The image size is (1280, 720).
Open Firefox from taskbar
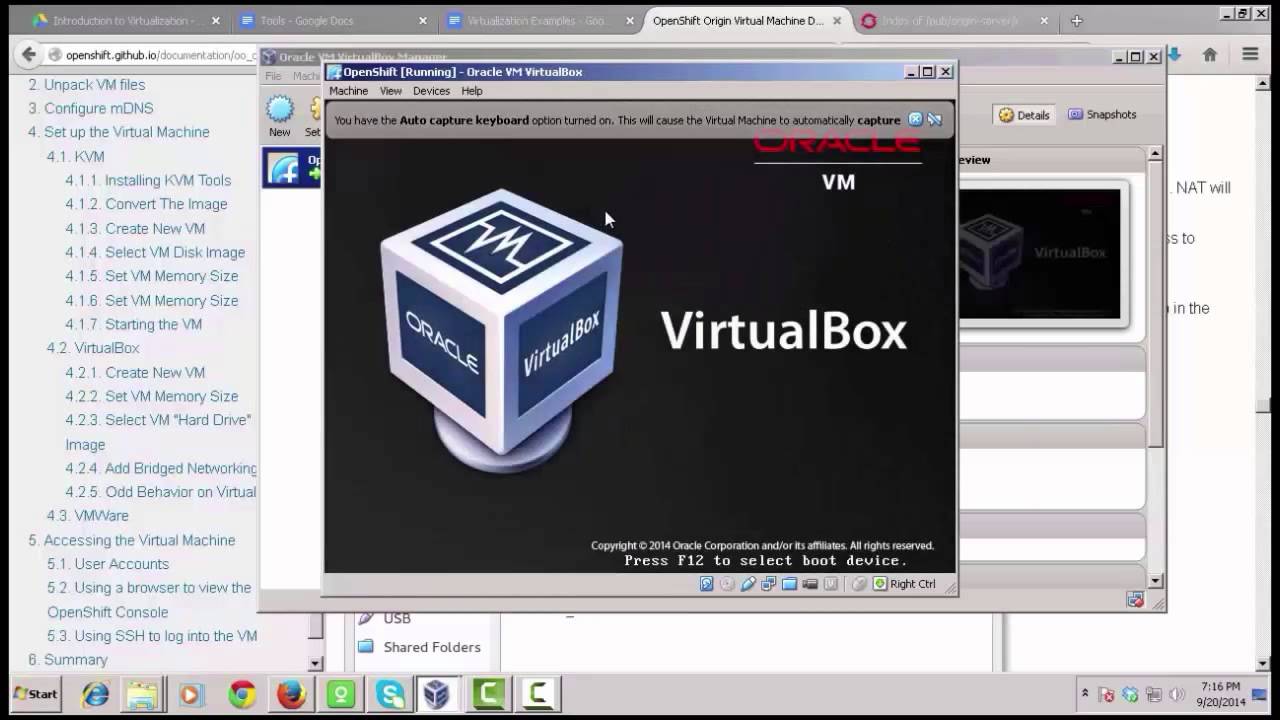coord(291,694)
